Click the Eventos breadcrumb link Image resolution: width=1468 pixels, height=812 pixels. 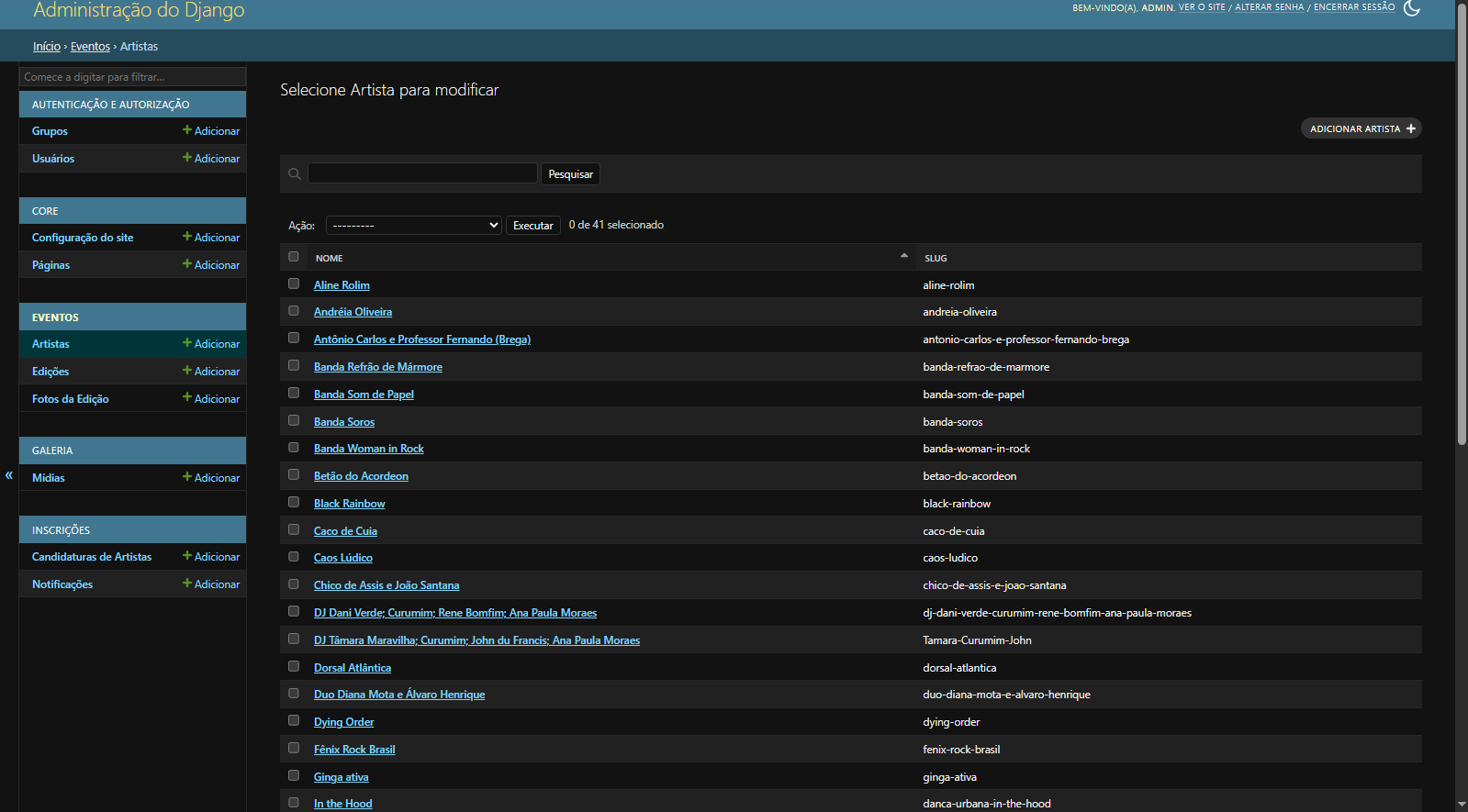[x=90, y=47]
